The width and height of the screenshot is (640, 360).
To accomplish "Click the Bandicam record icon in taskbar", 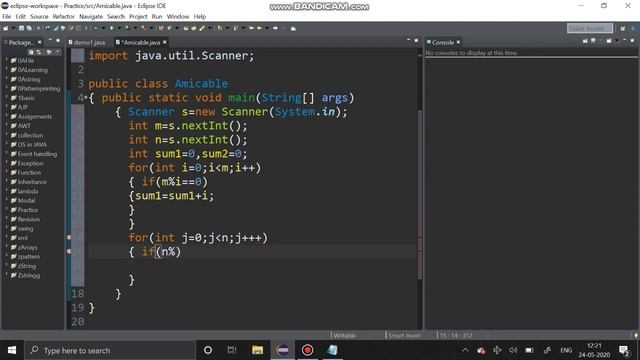I will [x=307, y=350].
